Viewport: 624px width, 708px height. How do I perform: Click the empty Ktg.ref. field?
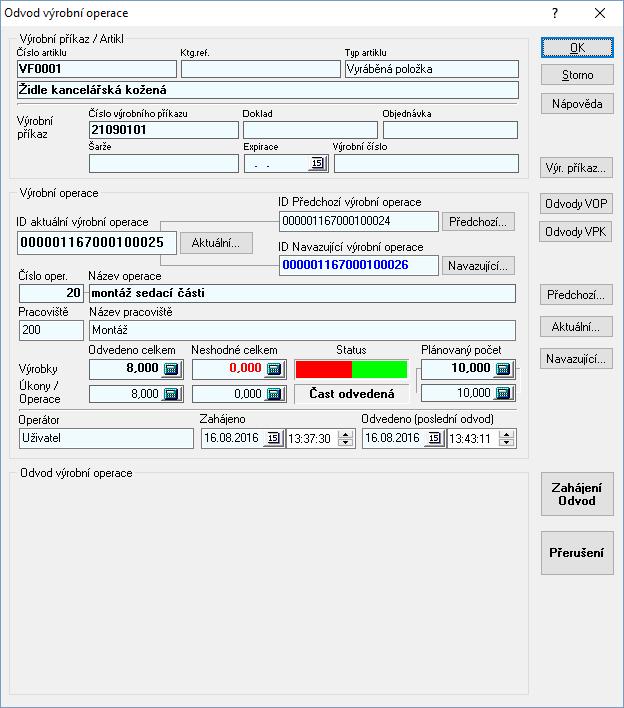tap(261, 69)
